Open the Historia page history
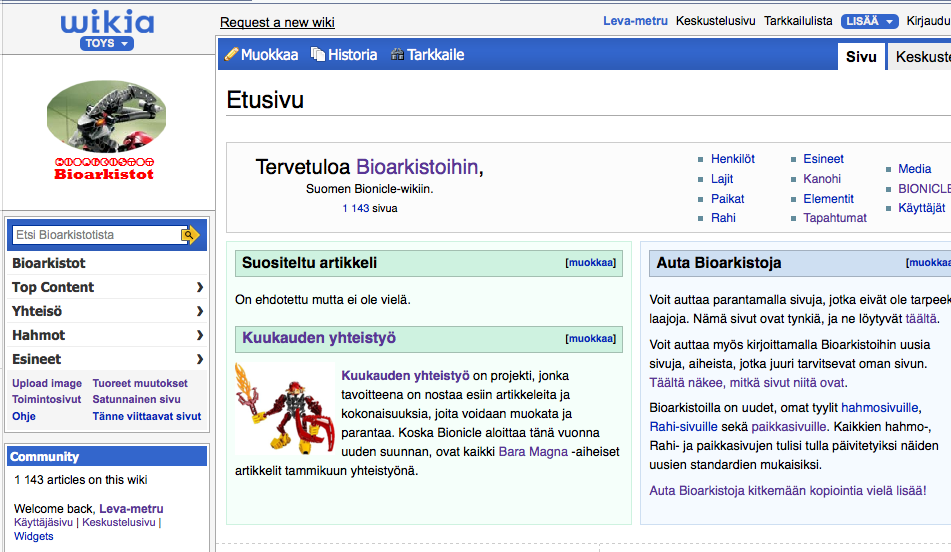Image resolution: width=951 pixels, height=552 pixels. (352, 55)
